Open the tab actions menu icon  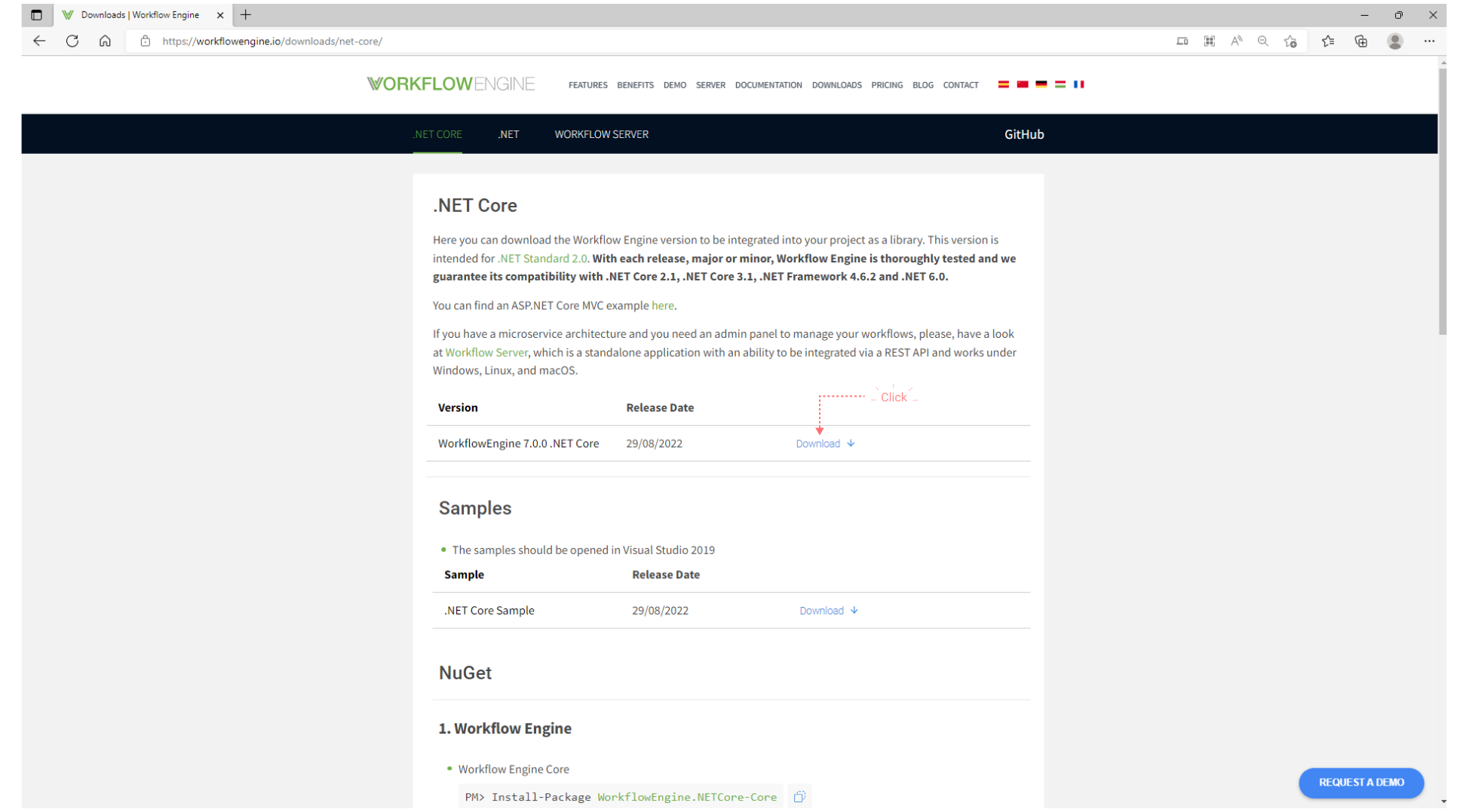click(36, 15)
